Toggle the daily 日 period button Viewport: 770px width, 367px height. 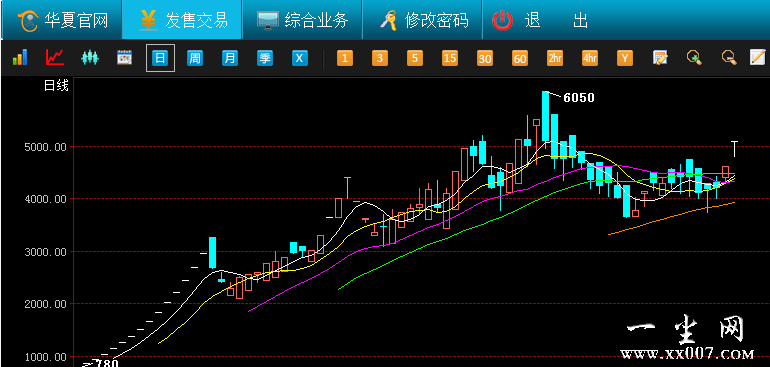coord(160,58)
